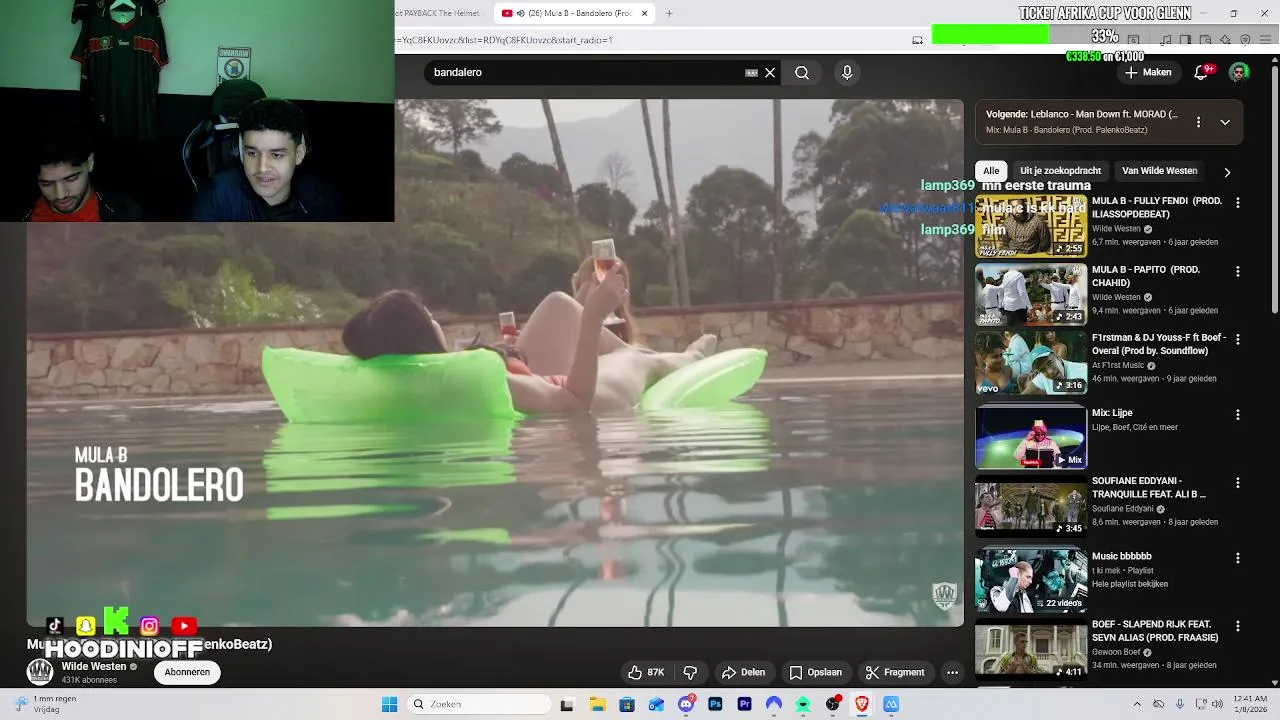
Task: Close the Mula B - Bandolero tab
Action: [x=645, y=13]
